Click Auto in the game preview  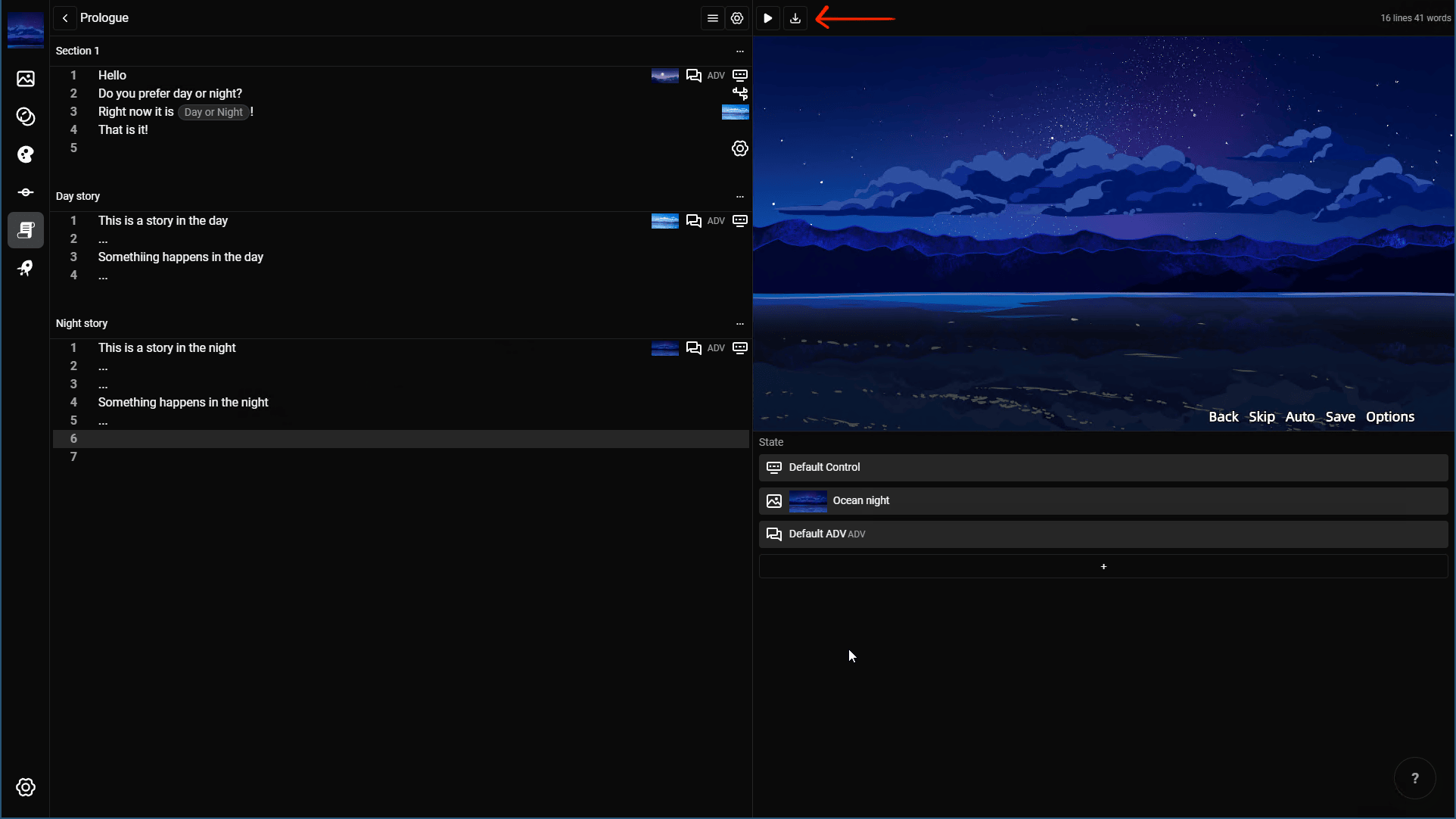pos(1300,417)
